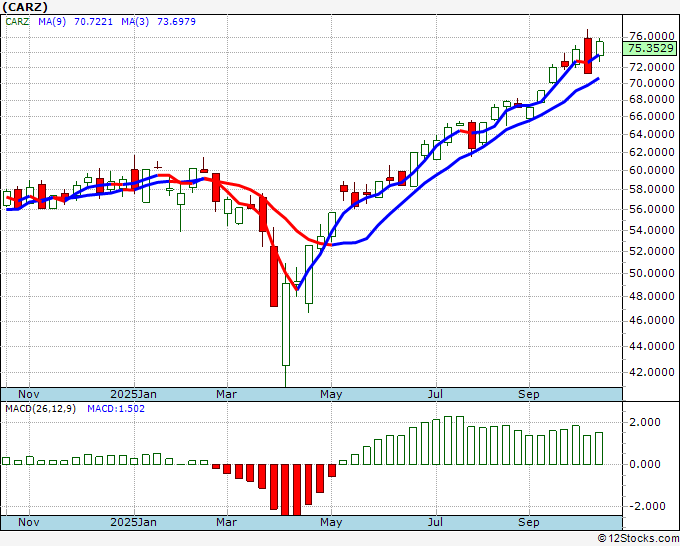The height and width of the screenshot is (546, 680).
Task: Click the 0.000 MACD axis label
Action: [646, 464]
